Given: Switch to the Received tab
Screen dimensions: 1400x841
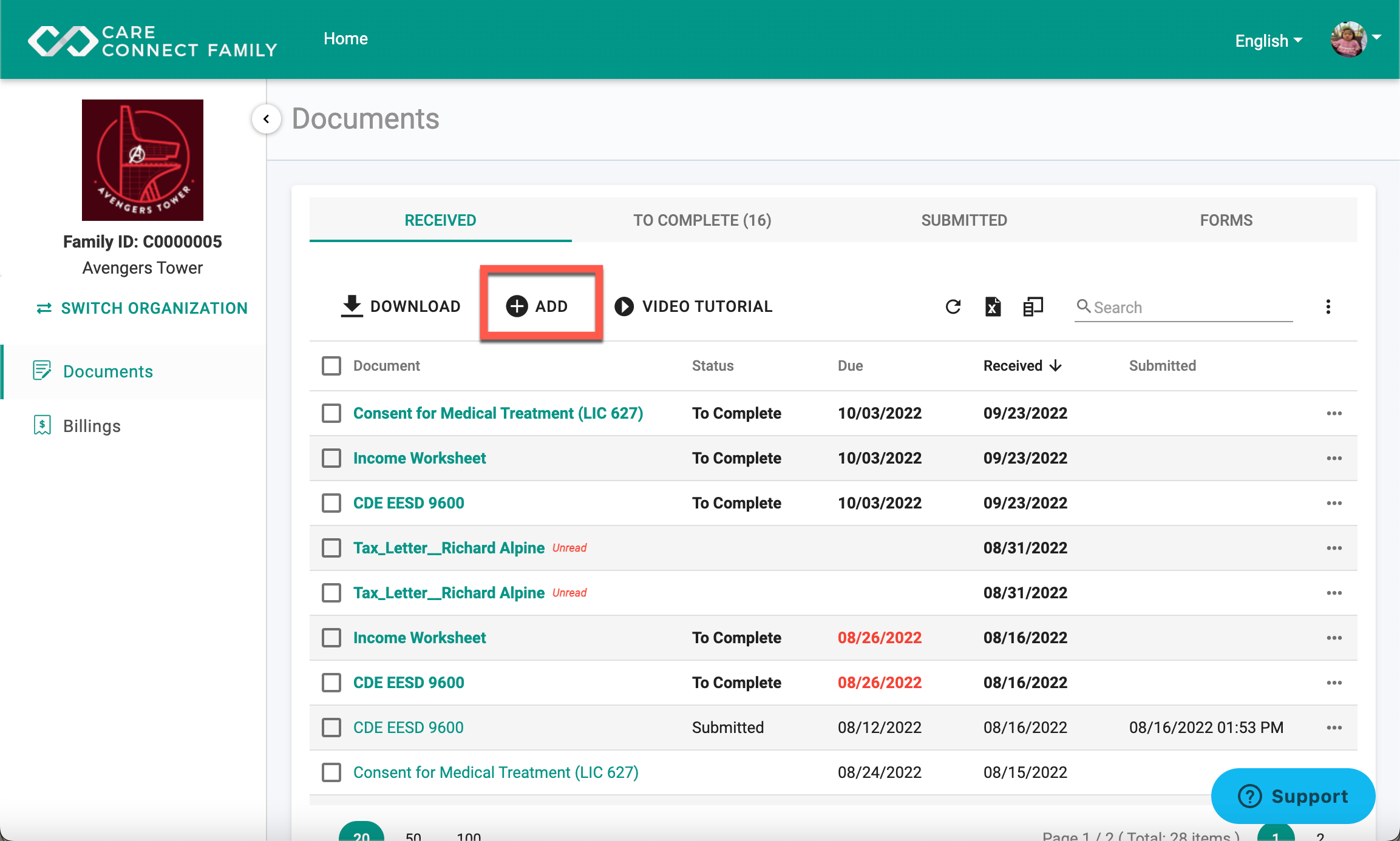Looking at the screenshot, I should [x=441, y=220].
